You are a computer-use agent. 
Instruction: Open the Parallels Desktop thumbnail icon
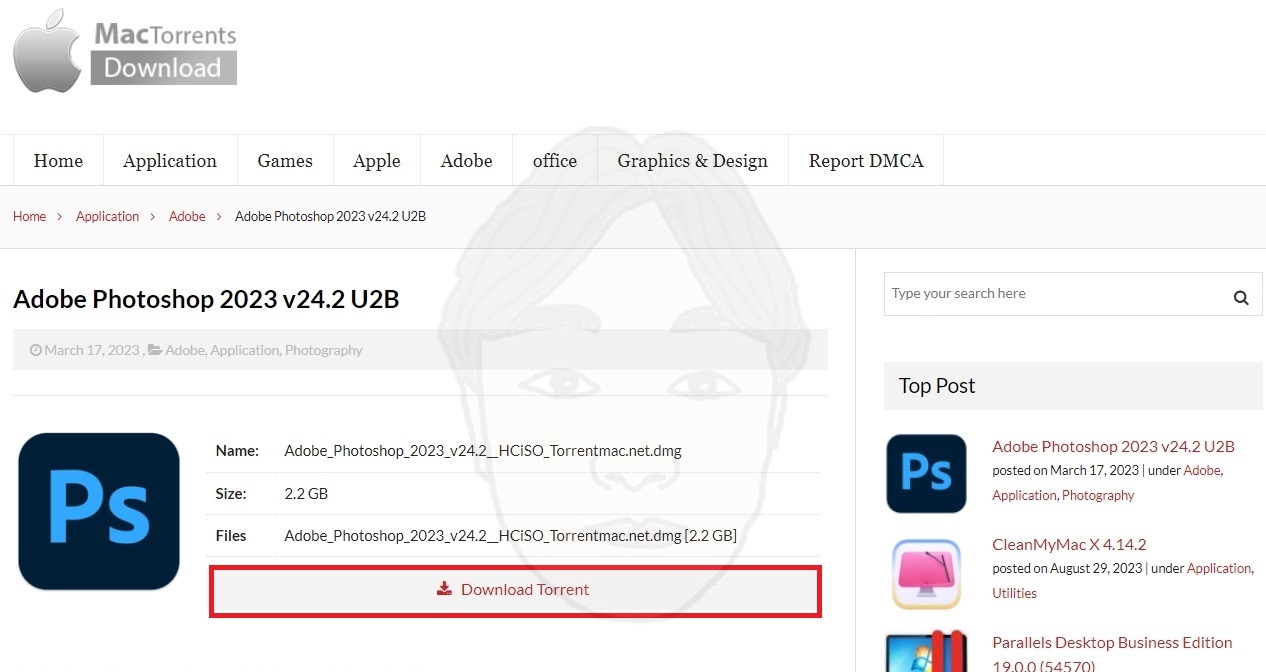point(927,651)
